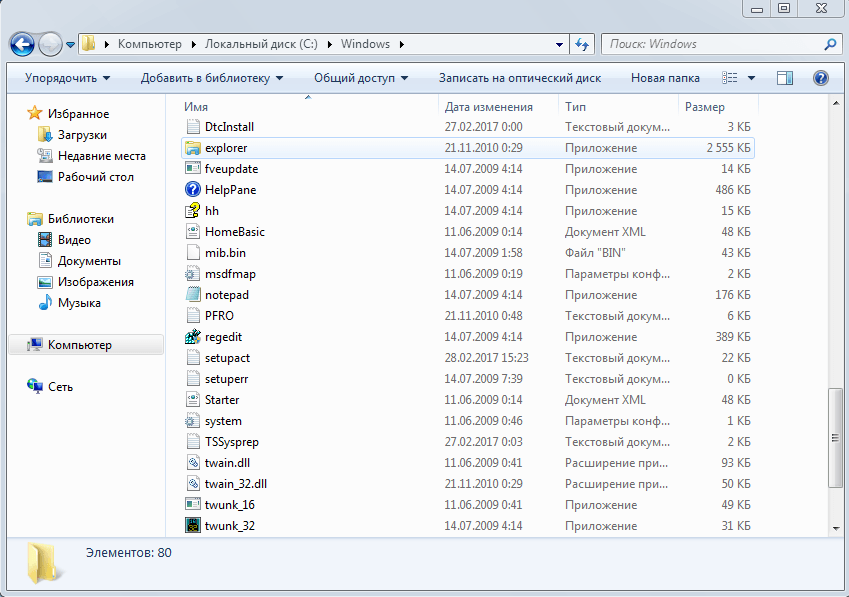
Task: Click Локальный диск (C:) breadcrumb
Action: click(261, 44)
